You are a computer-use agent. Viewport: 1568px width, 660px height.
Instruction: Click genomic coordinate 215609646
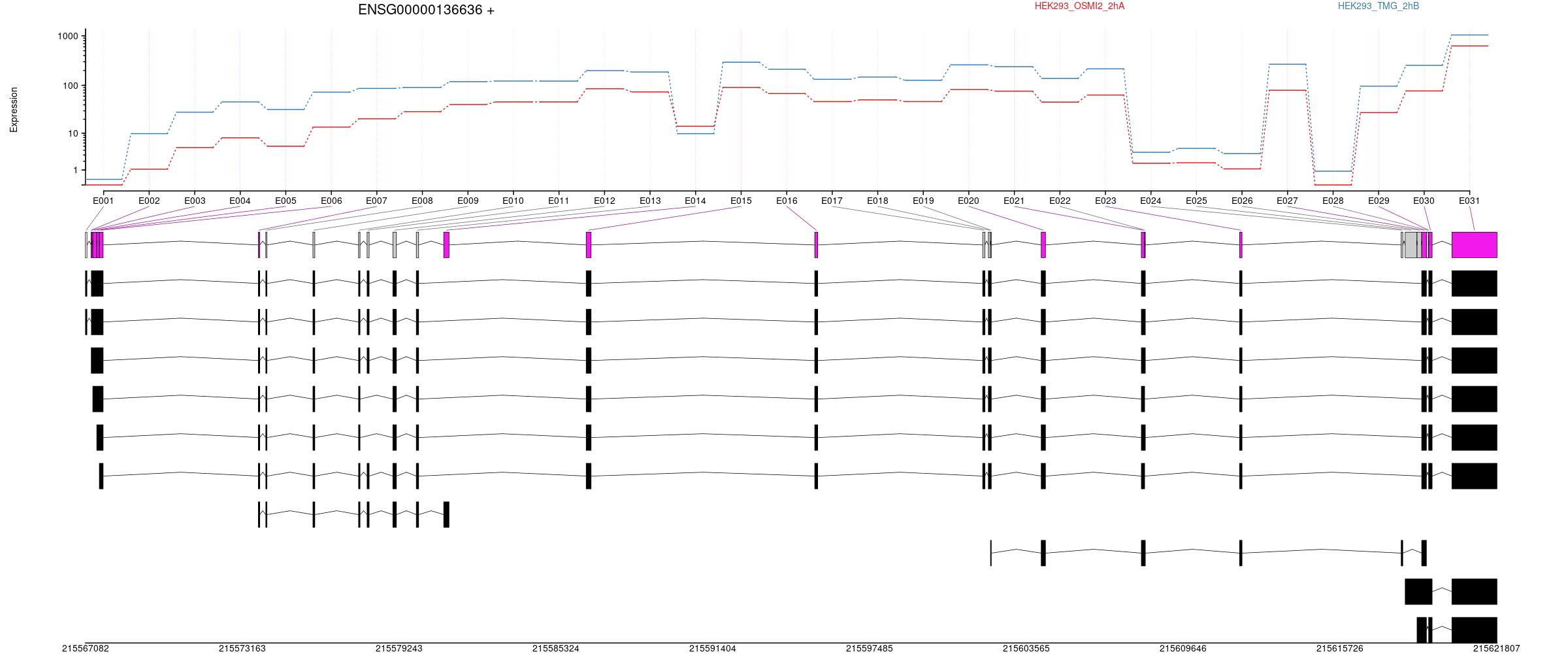coord(1183,649)
